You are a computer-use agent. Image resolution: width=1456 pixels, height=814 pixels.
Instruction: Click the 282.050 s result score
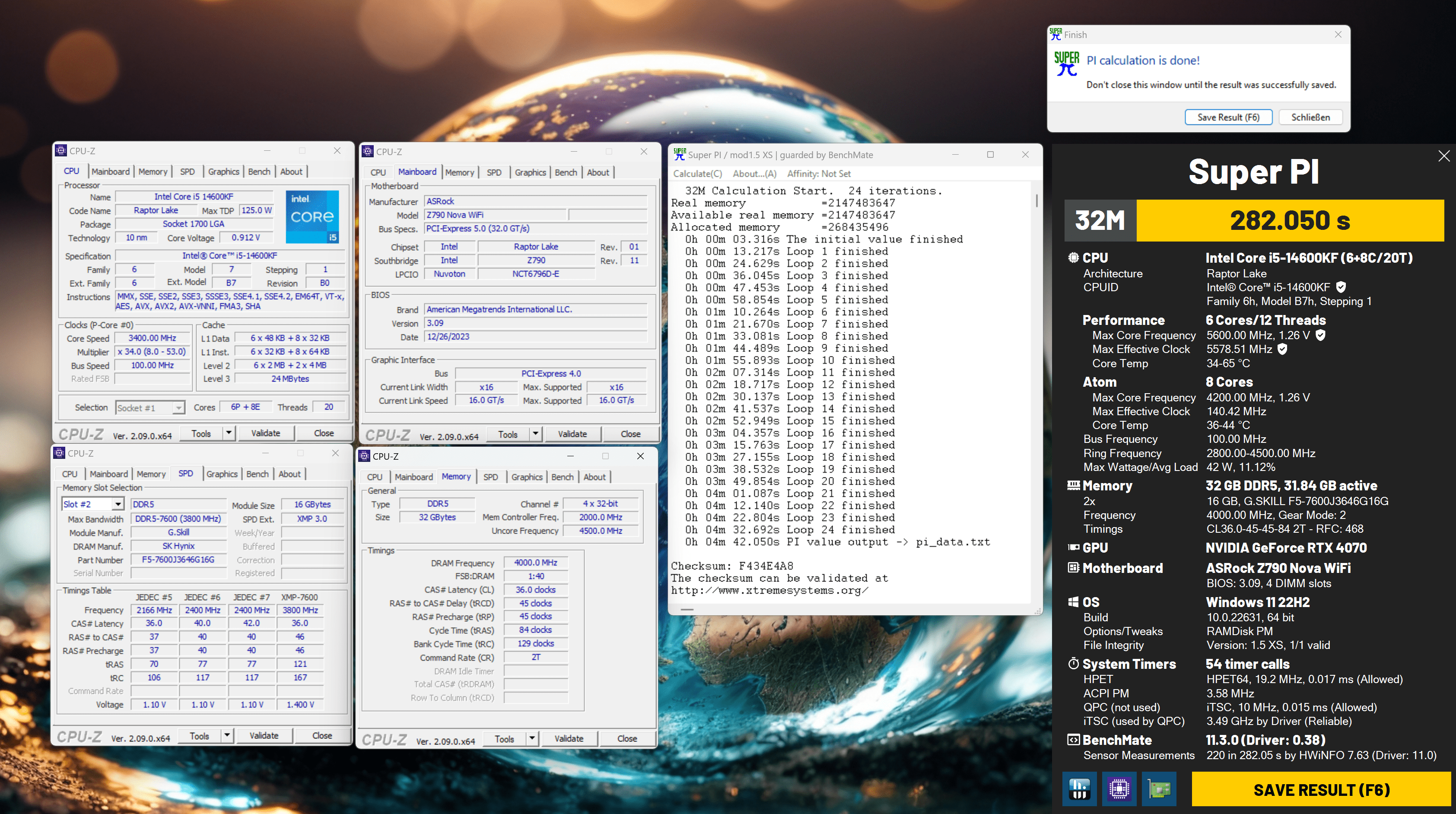[1290, 220]
